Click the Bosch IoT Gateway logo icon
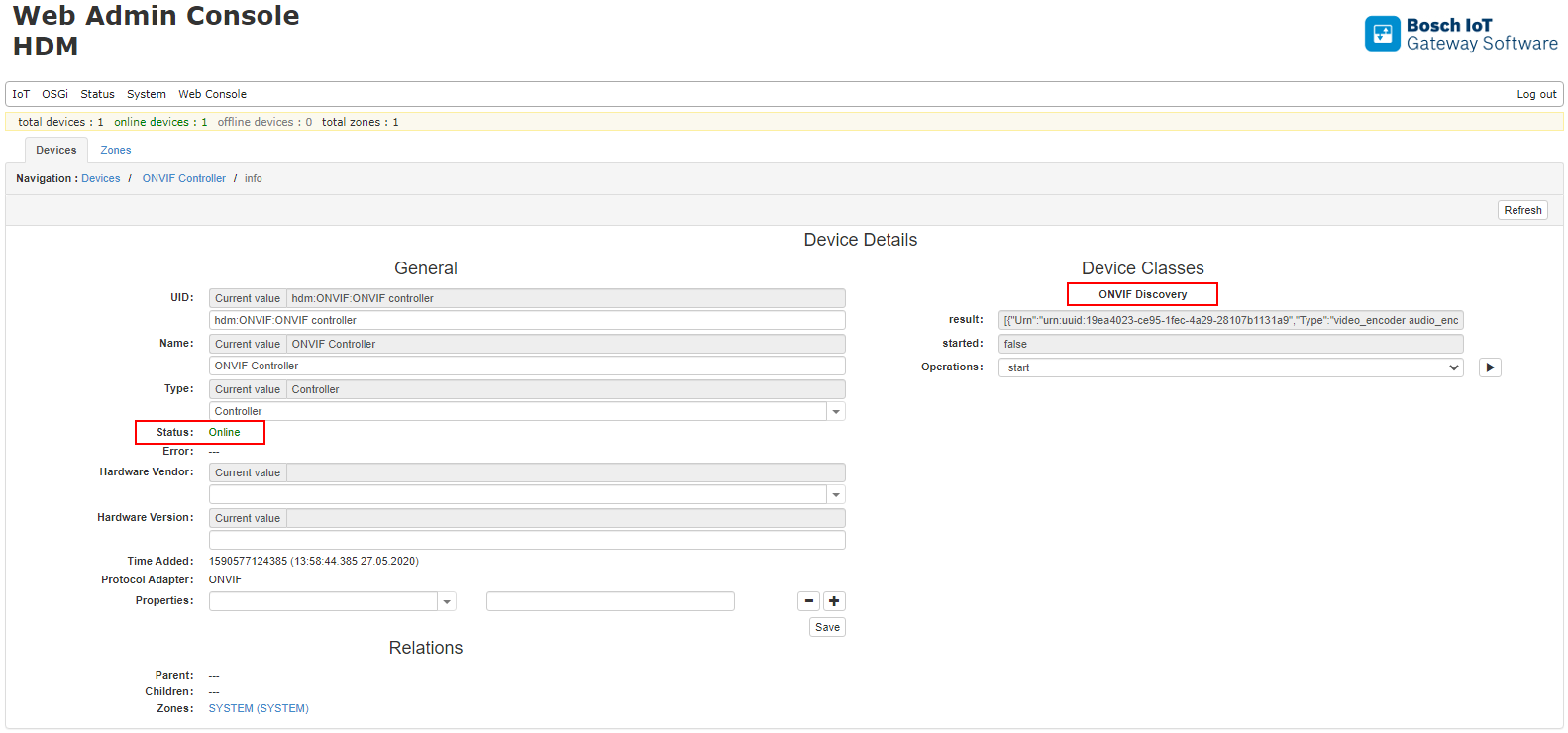Screen dimensions: 1568x733 tap(1382, 34)
